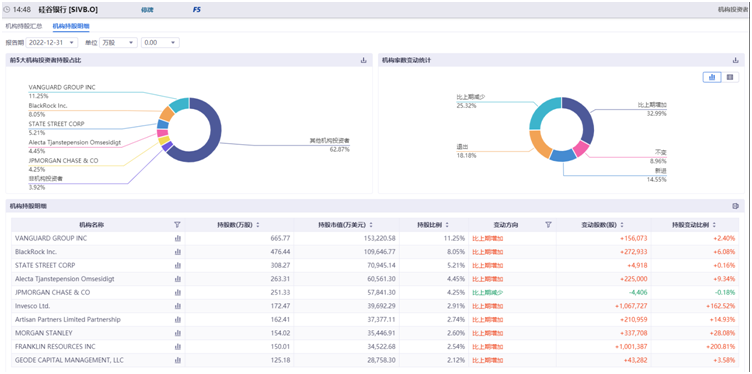
Task: Click FRANKLIN RESOURCES INC name in table
Action: pyautogui.click(x=55, y=347)
